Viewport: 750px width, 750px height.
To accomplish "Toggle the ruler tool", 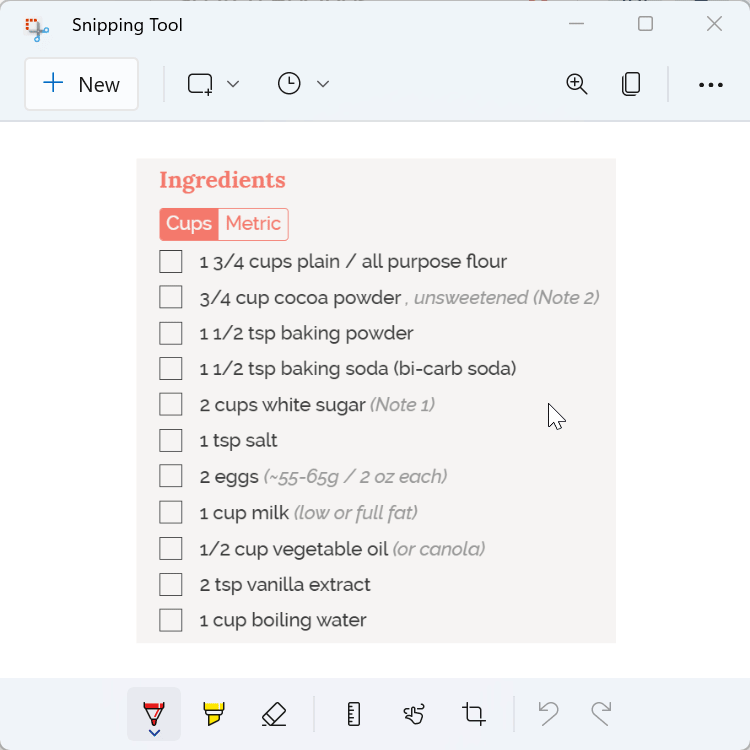I will [353, 713].
